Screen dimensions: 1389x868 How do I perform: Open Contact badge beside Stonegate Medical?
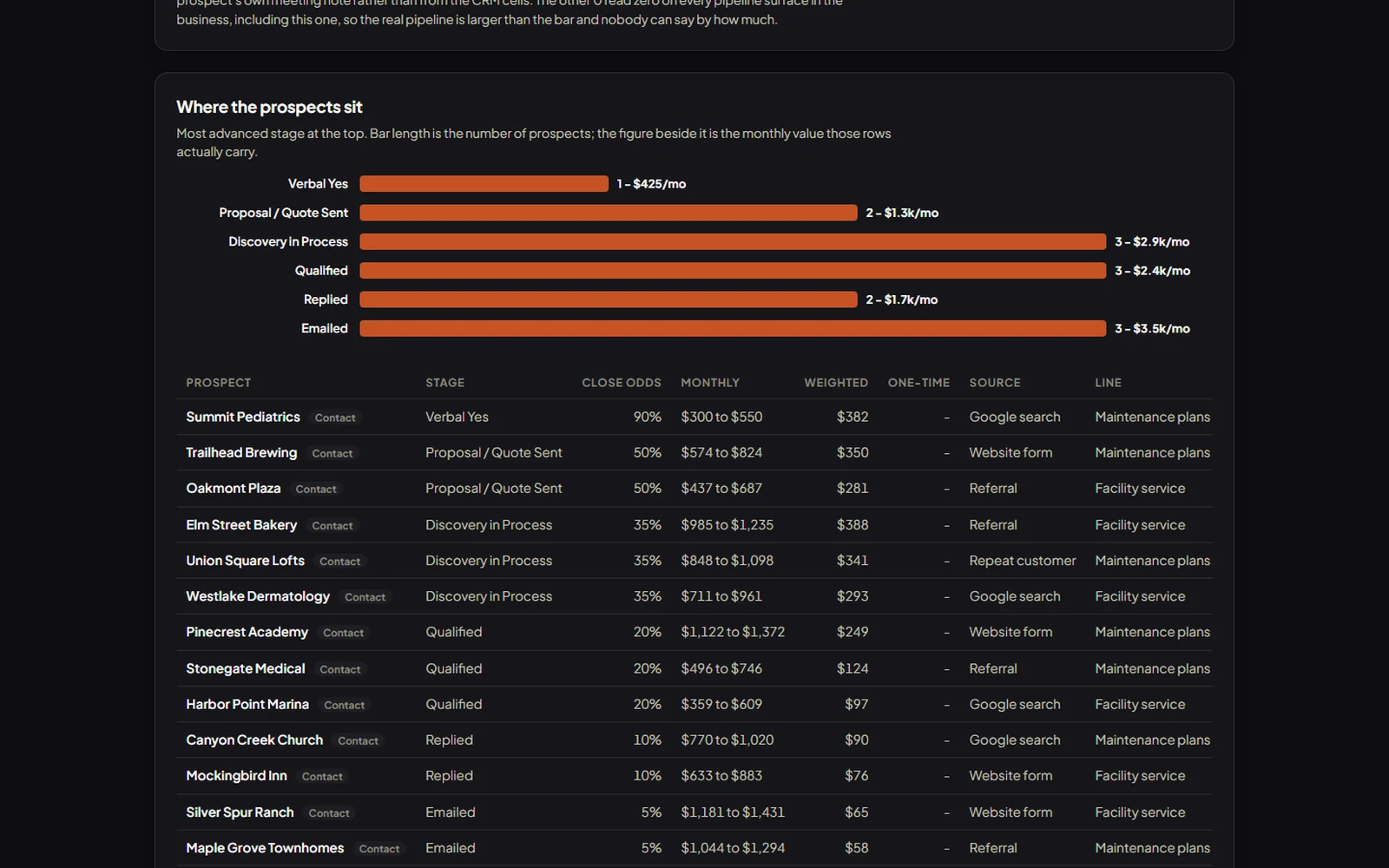(x=340, y=669)
